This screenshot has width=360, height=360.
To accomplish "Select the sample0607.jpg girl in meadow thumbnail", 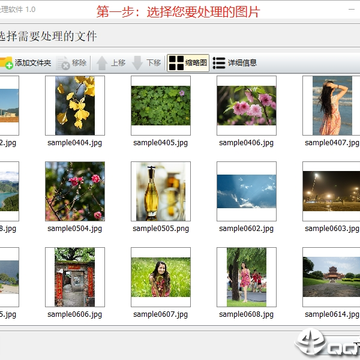I will (x=161, y=277).
